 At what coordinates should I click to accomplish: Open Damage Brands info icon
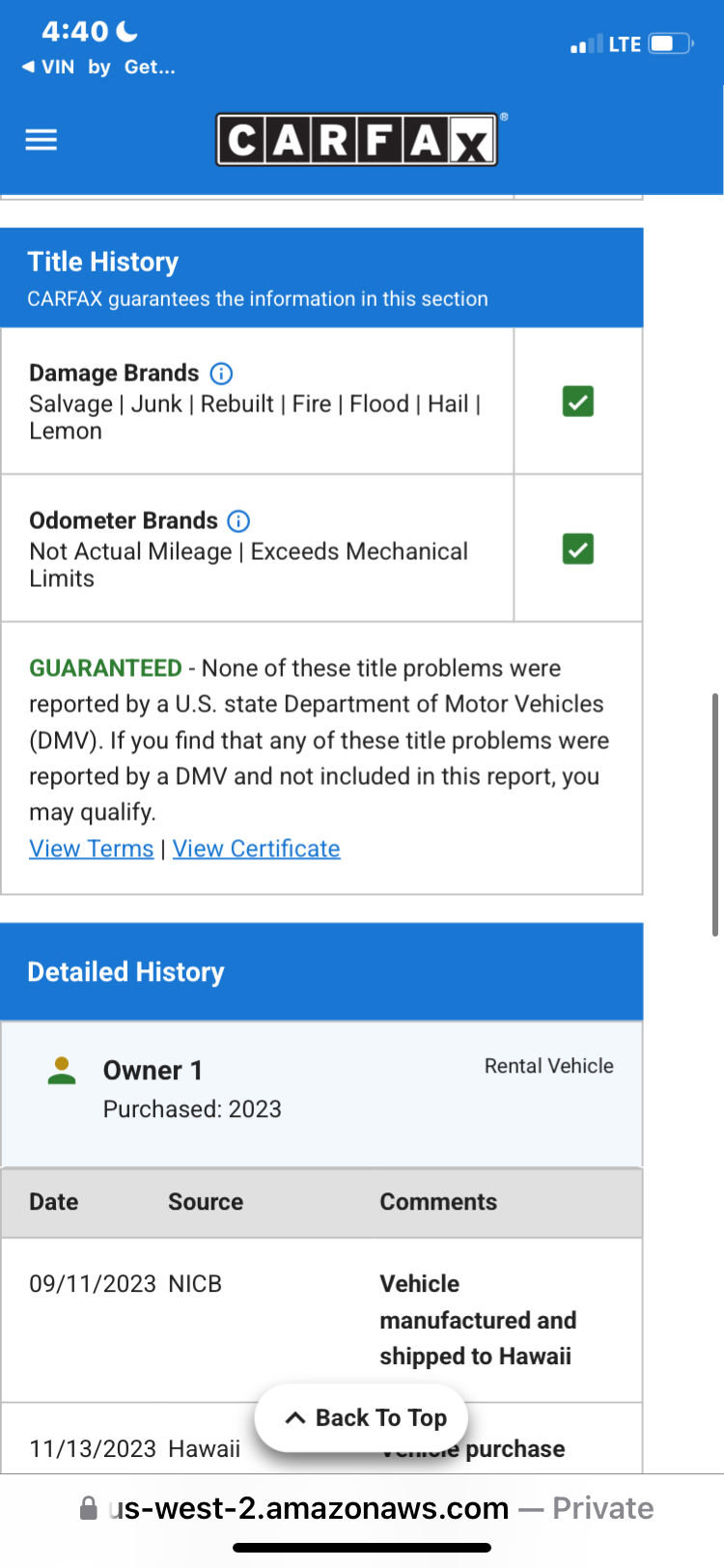[221, 373]
